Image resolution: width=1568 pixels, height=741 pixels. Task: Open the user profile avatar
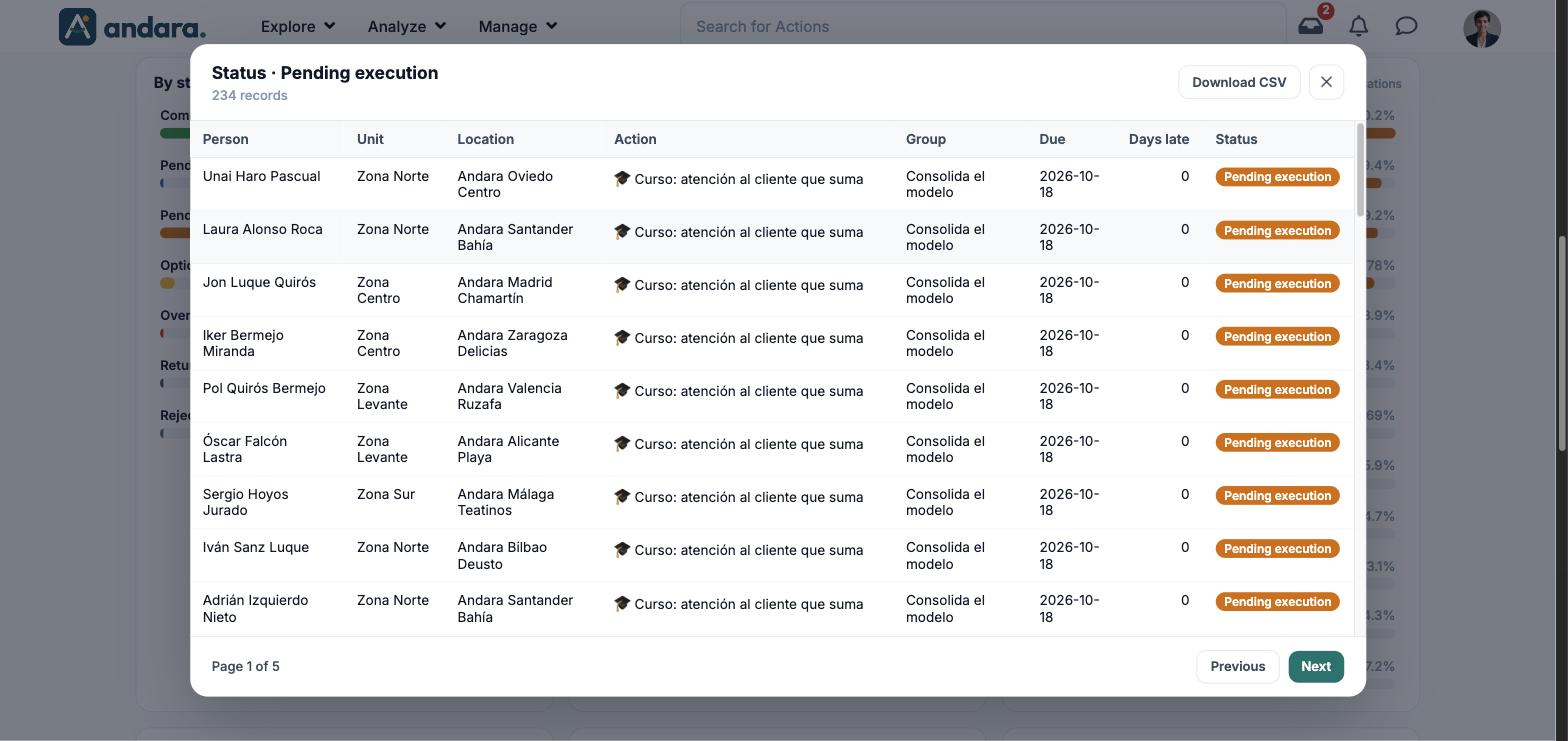coord(1482,28)
